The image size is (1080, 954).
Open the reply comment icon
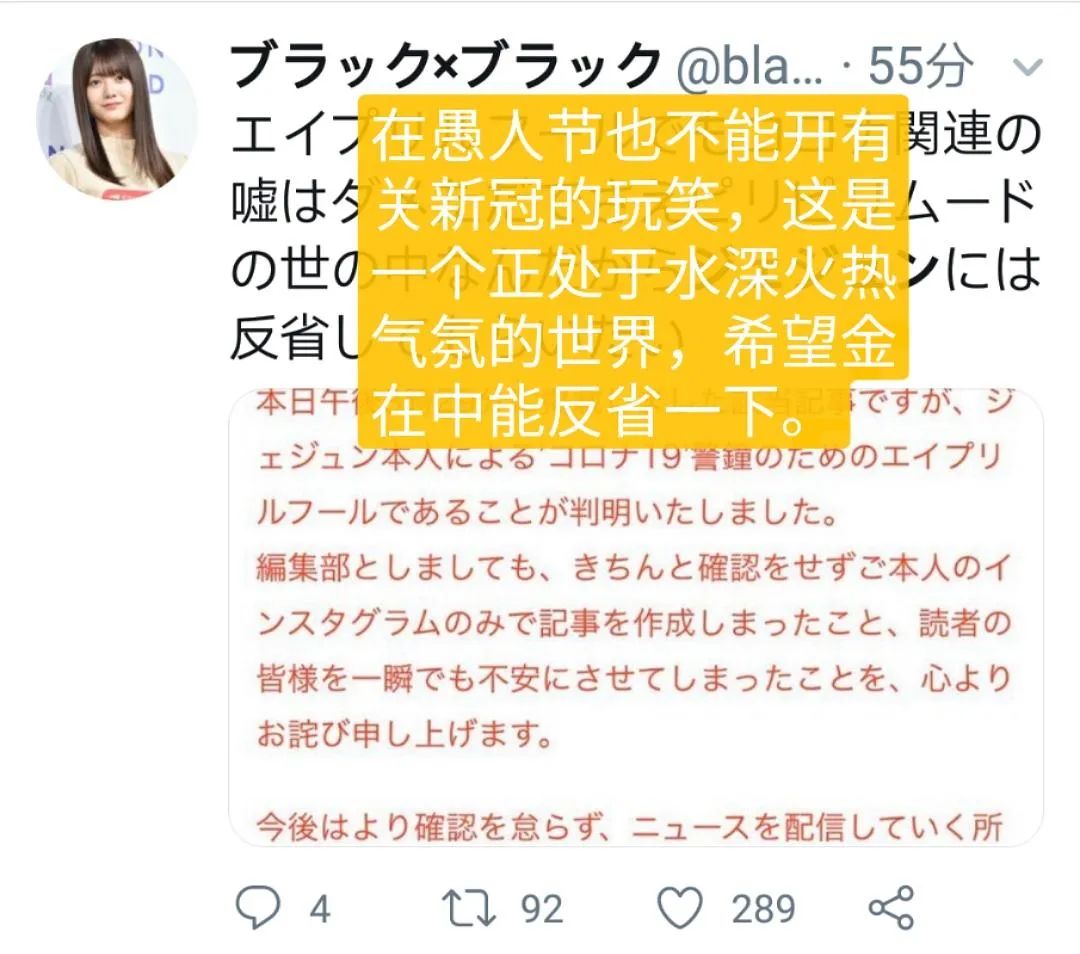click(258, 908)
